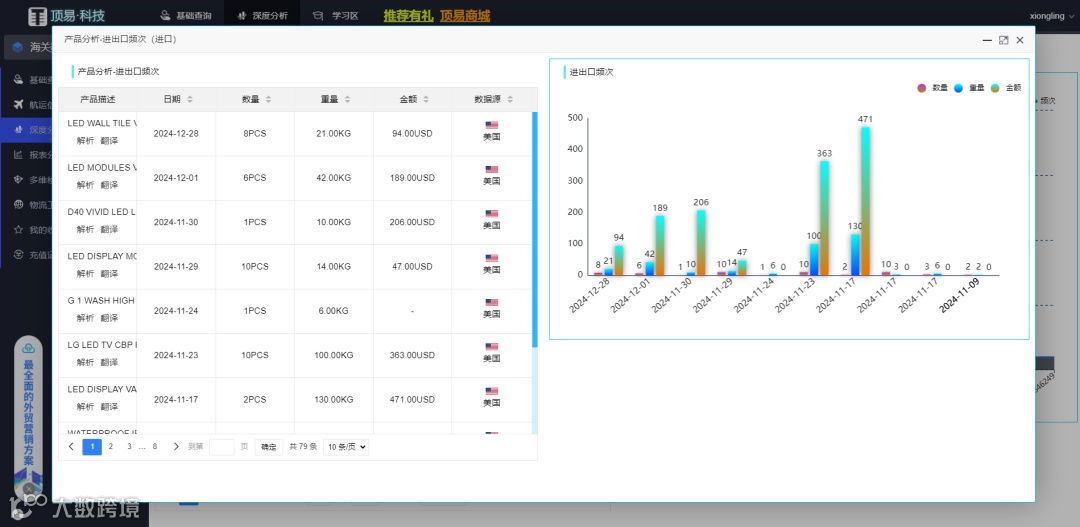The height and width of the screenshot is (527, 1080).
Task: Click the 推荐有礼 link
Action: pyautogui.click(x=408, y=16)
